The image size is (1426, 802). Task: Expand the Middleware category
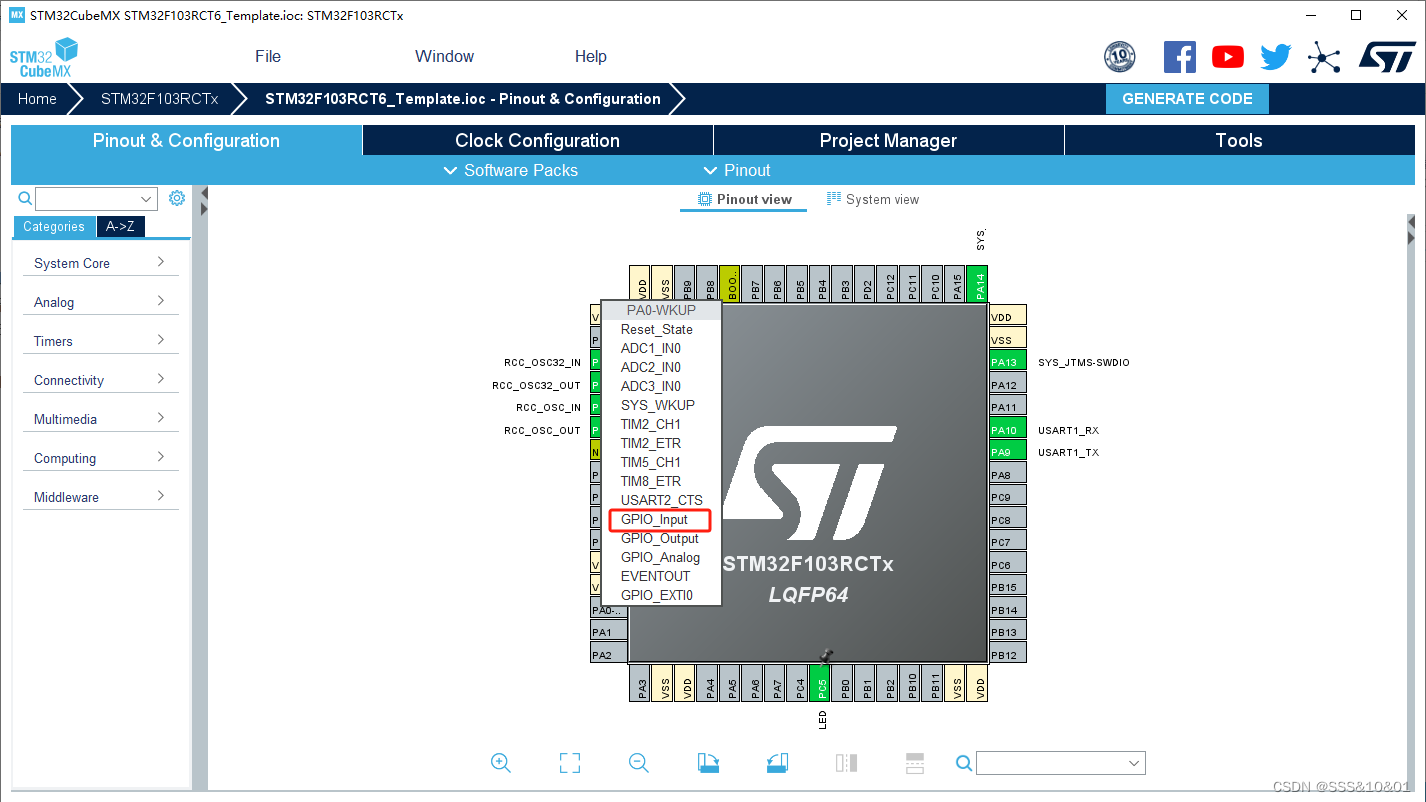pos(100,497)
